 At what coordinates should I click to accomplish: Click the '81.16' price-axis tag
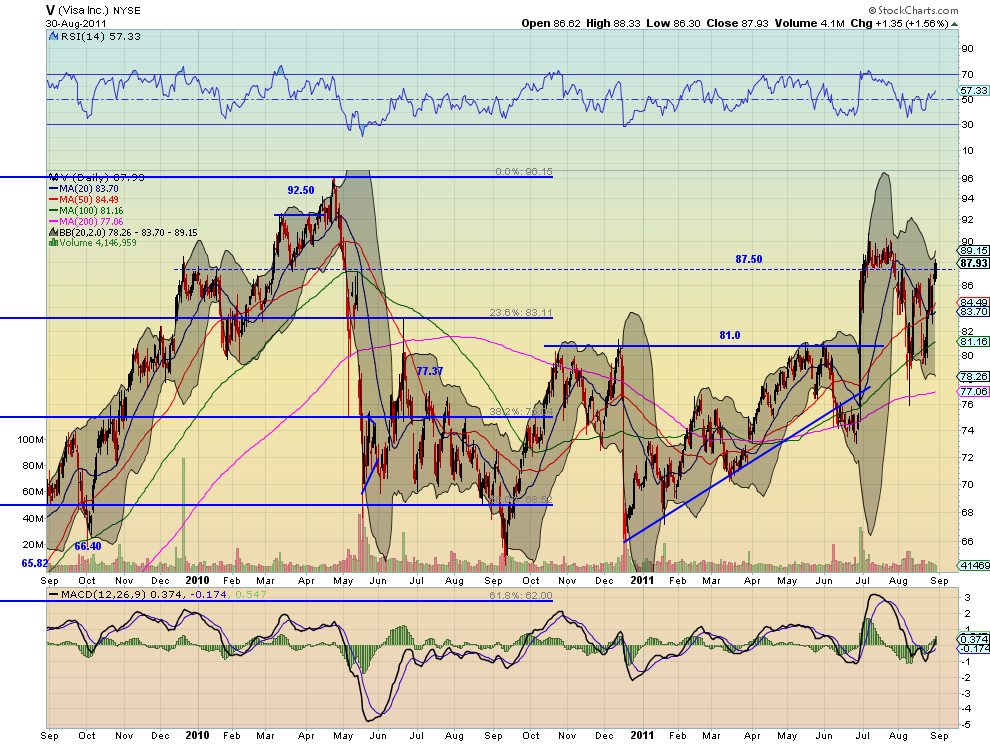click(x=973, y=342)
